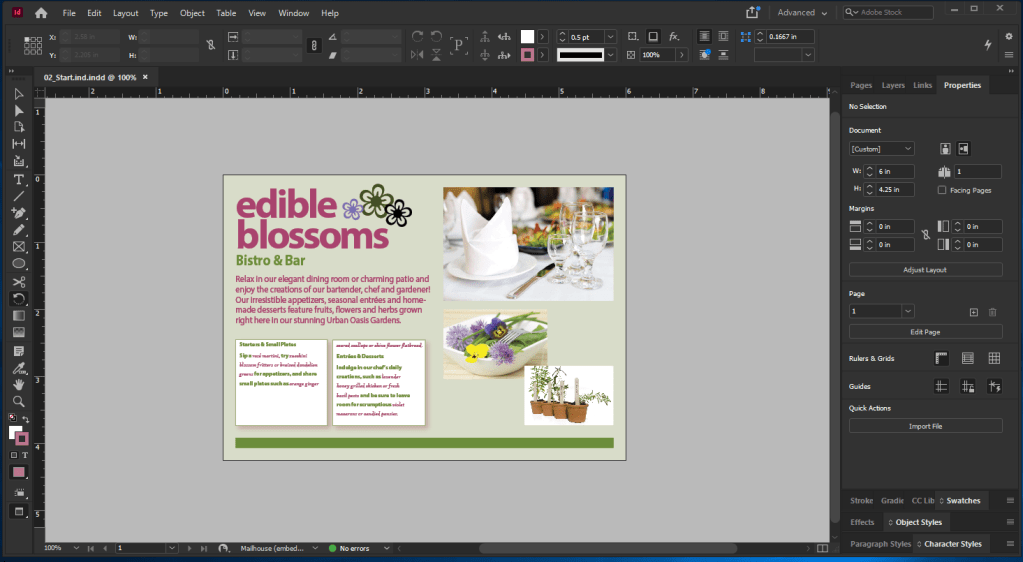Enable the Facing Pages checkbox
The height and width of the screenshot is (562, 1023).
[x=942, y=190]
